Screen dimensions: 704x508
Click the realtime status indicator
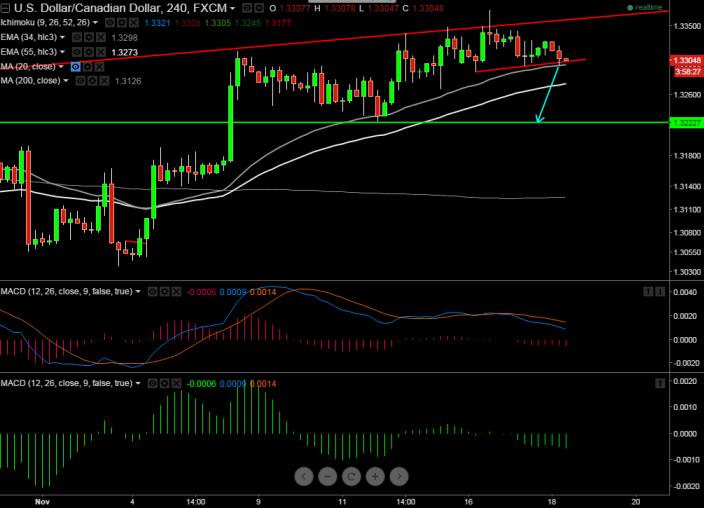(645, 8)
